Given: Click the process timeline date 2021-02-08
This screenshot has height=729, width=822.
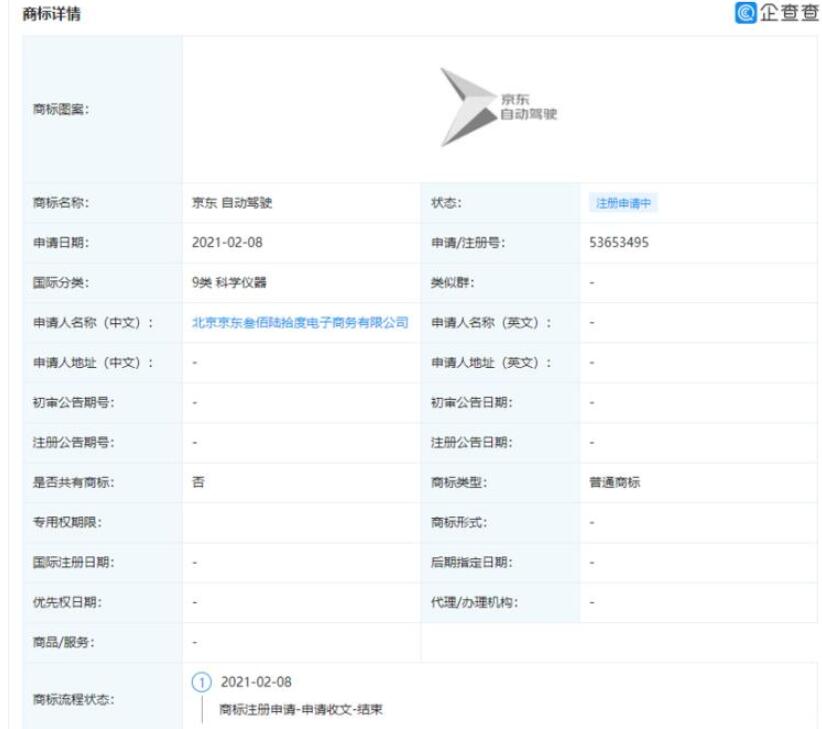Looking at the screenshot, I should (x=256, y=682).
